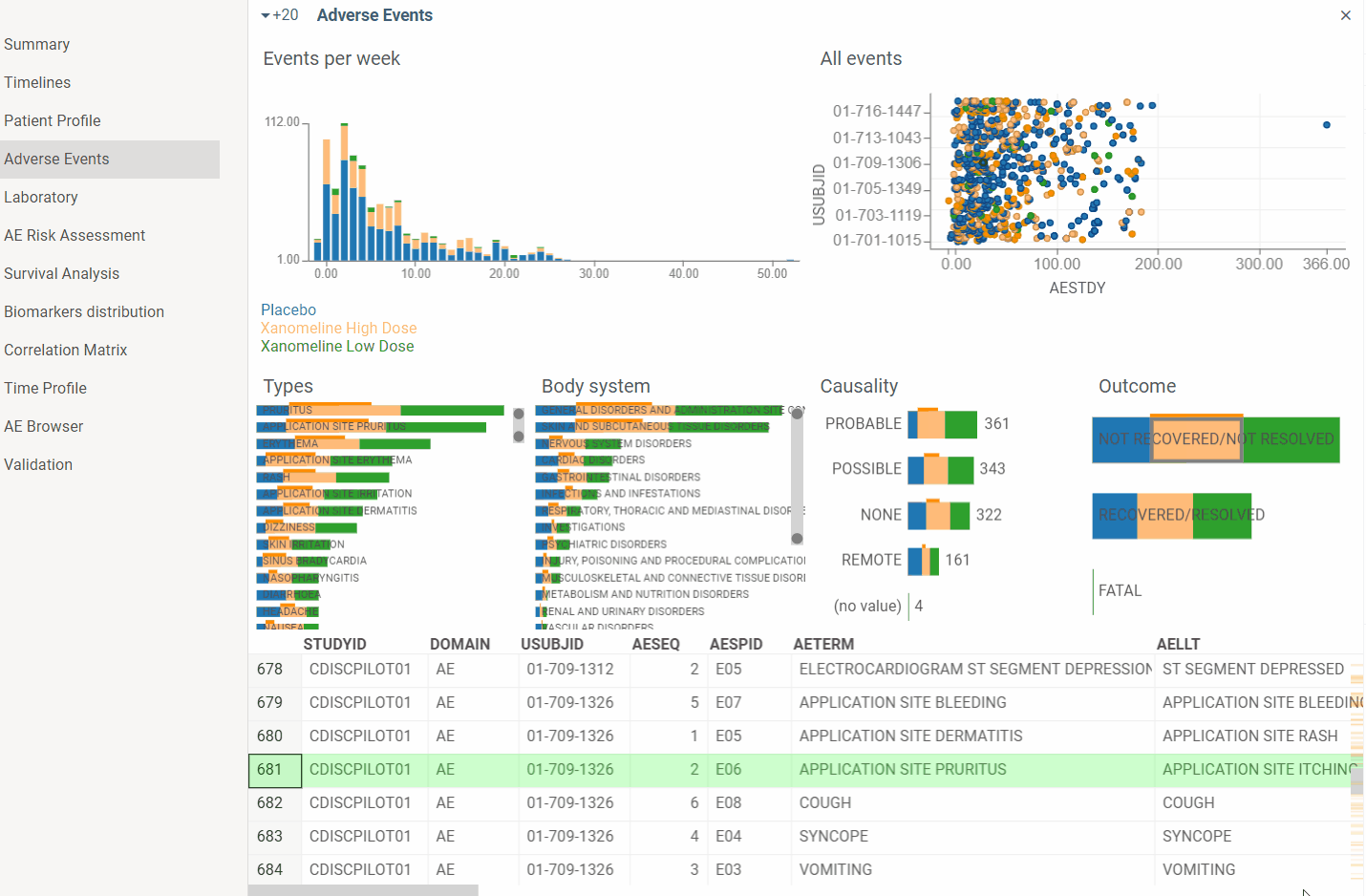1366x896 pixels.
Task: Select the REMOTE causality bar
Action: pyautogui.click(x=923, y=560)
